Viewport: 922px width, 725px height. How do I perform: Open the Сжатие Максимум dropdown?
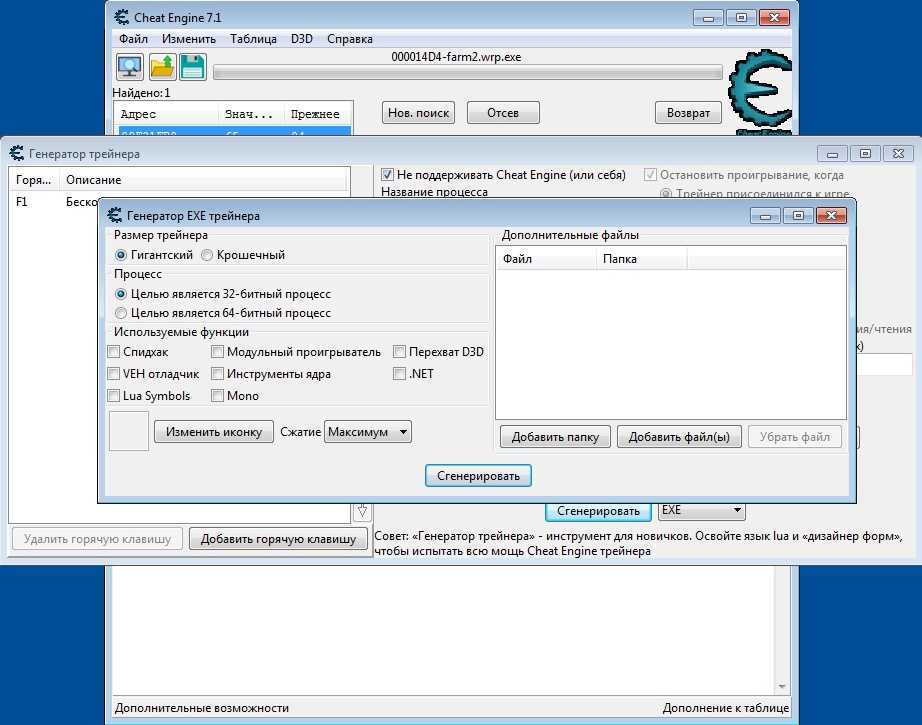click(x=368, y=432)
